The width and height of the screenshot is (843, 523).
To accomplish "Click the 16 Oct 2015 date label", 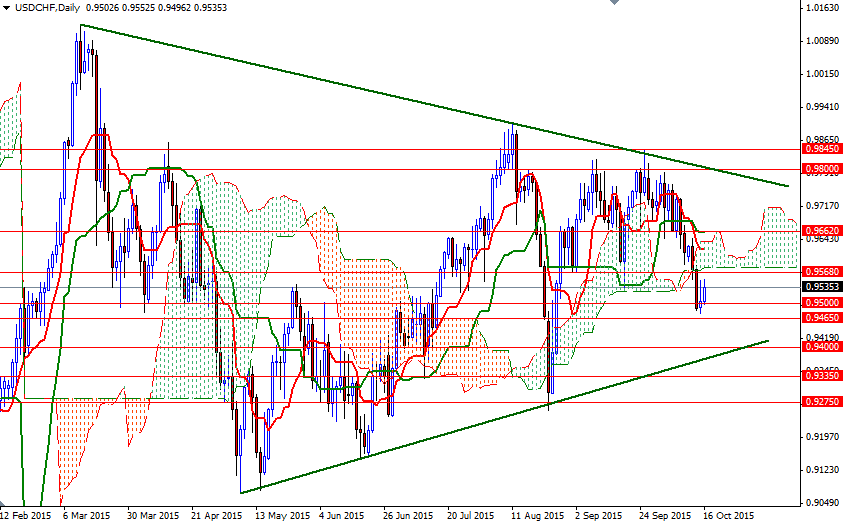I will (727, 516).
